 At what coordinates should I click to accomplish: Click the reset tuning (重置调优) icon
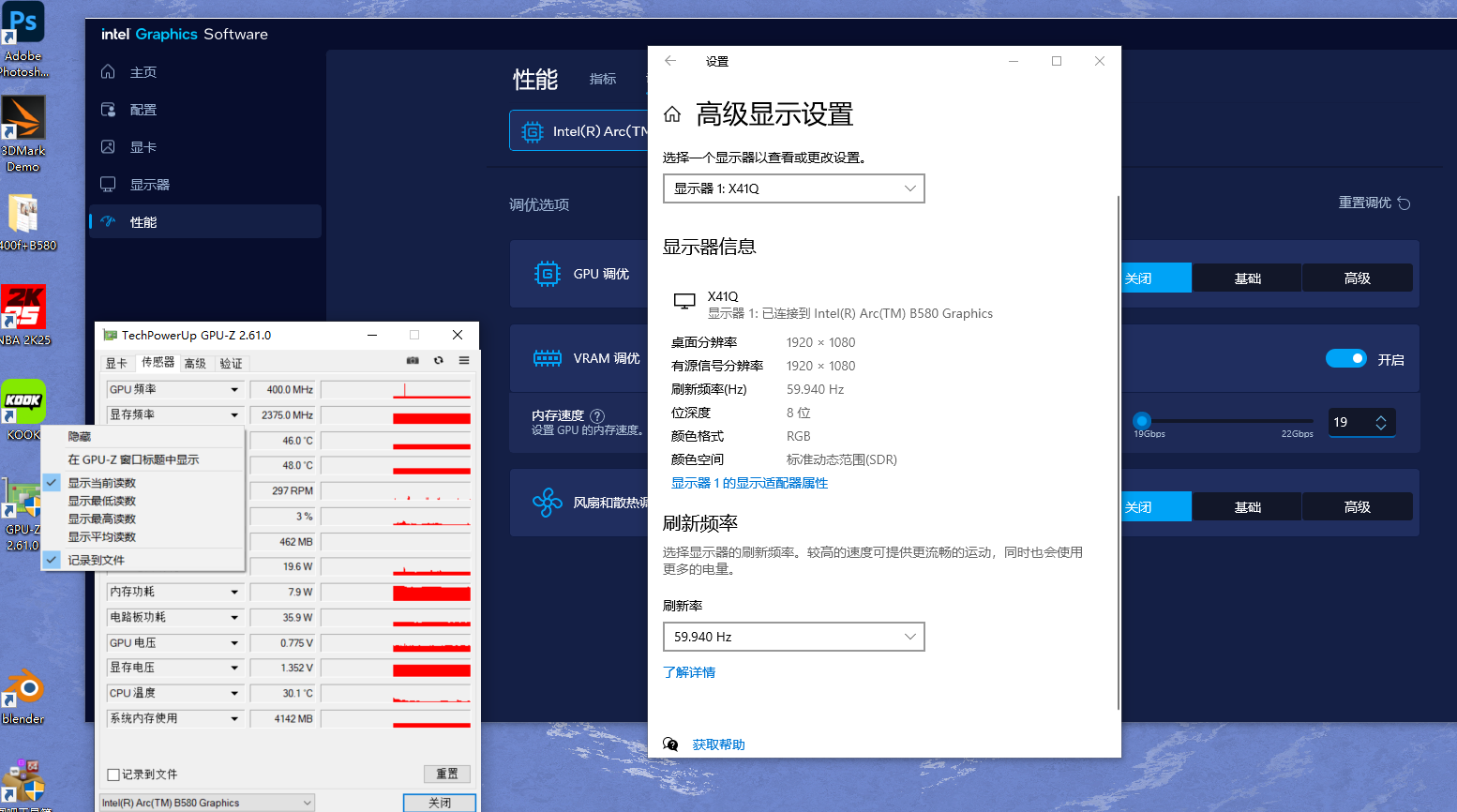click(x=1404, y=203)
